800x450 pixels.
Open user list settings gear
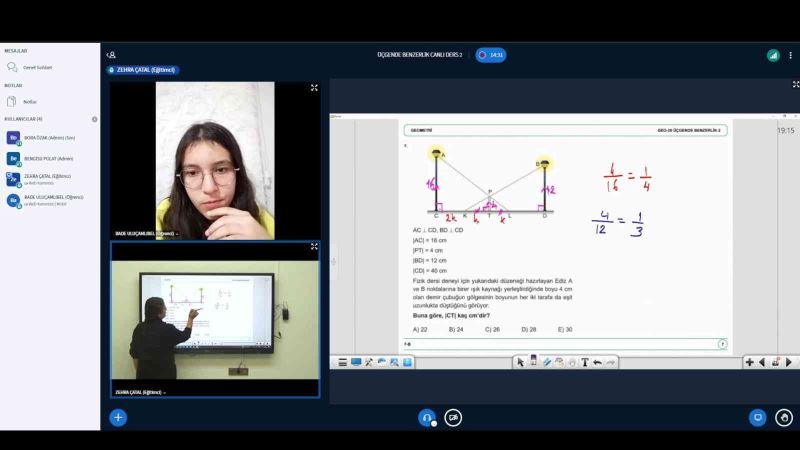pyautogui.click(x=95, y=119)
